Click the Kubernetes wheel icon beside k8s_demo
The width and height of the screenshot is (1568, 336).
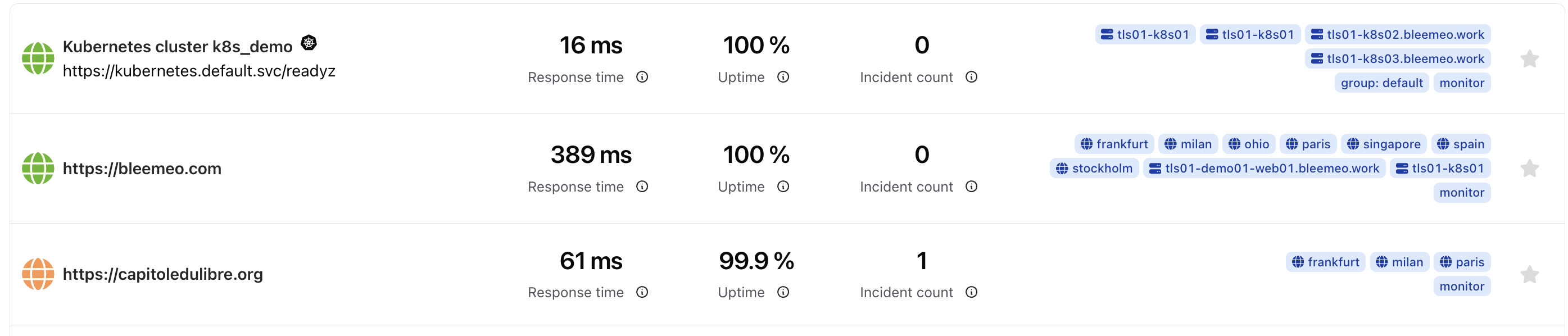pyautogui.click(x=309, y=43)
